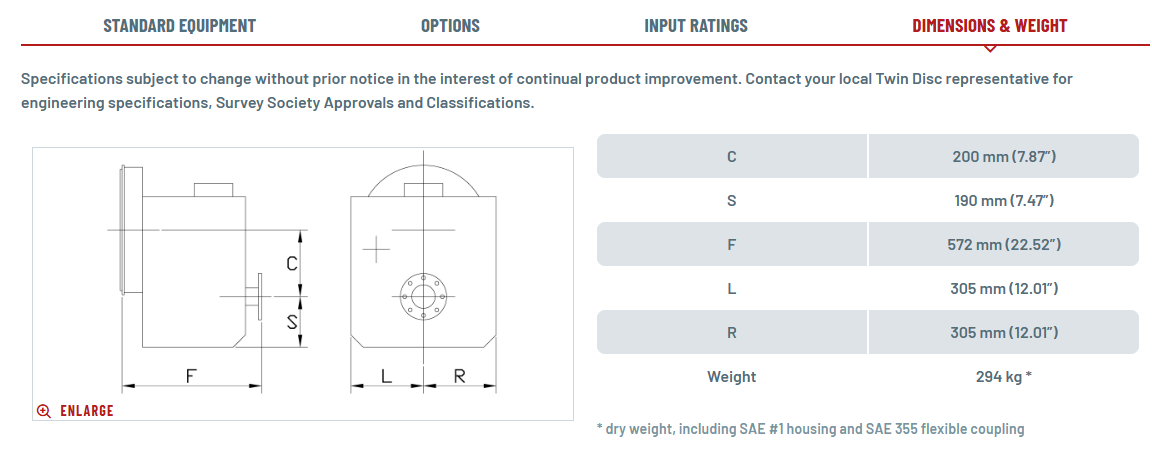This screenshot has width=1152, height=451.
Task: Select the Dimensions & Weight tab
Action: click(989, 26)
